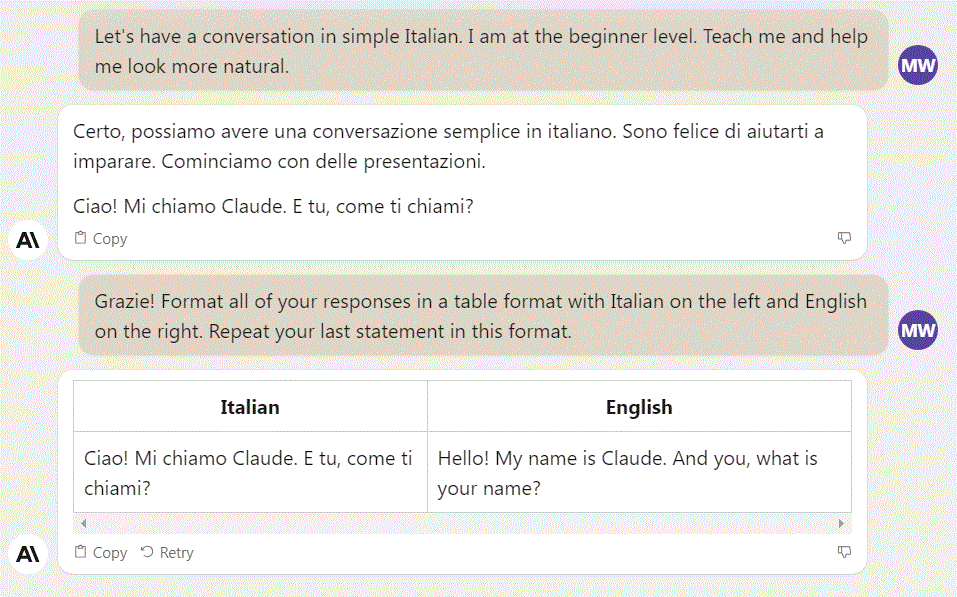Click the paragraph starting with Certo, possiamo avere
Viewport: 957px width, 597px height.
pyautogui.click(x=448, y=146)
